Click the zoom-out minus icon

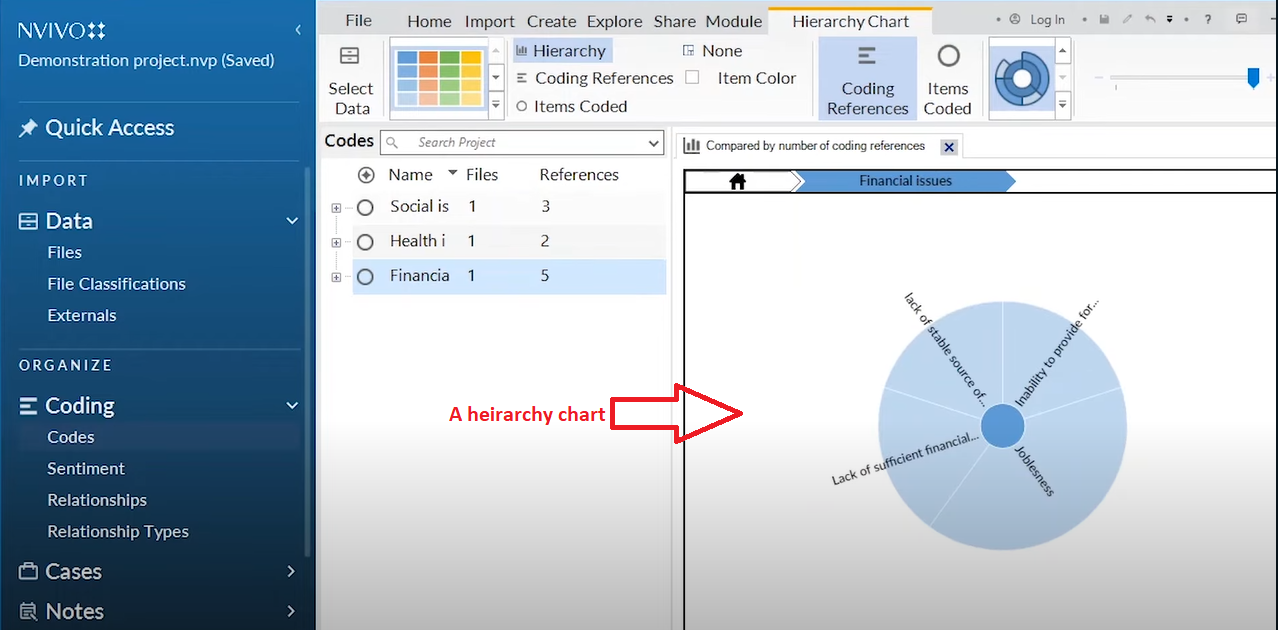point(1099,78)
